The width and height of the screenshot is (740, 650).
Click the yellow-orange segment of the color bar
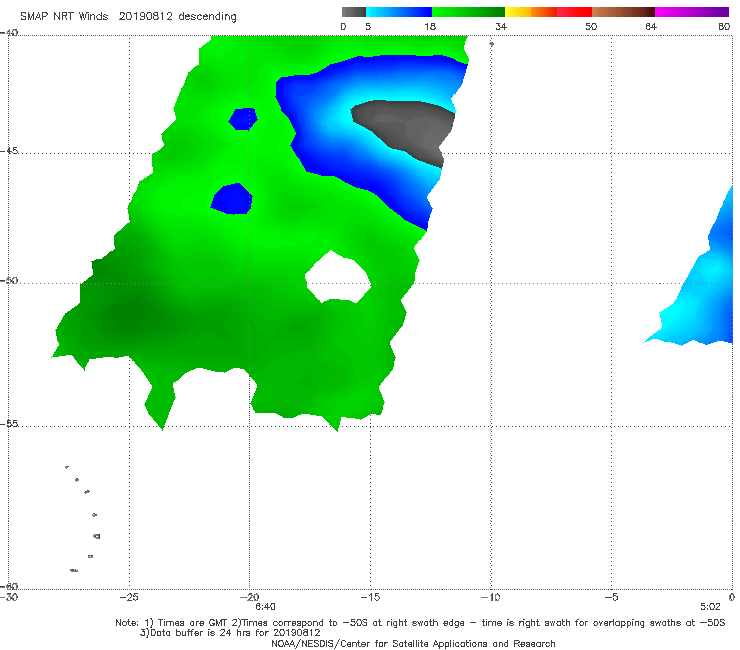pyautogui.click(x=530, y=12)
